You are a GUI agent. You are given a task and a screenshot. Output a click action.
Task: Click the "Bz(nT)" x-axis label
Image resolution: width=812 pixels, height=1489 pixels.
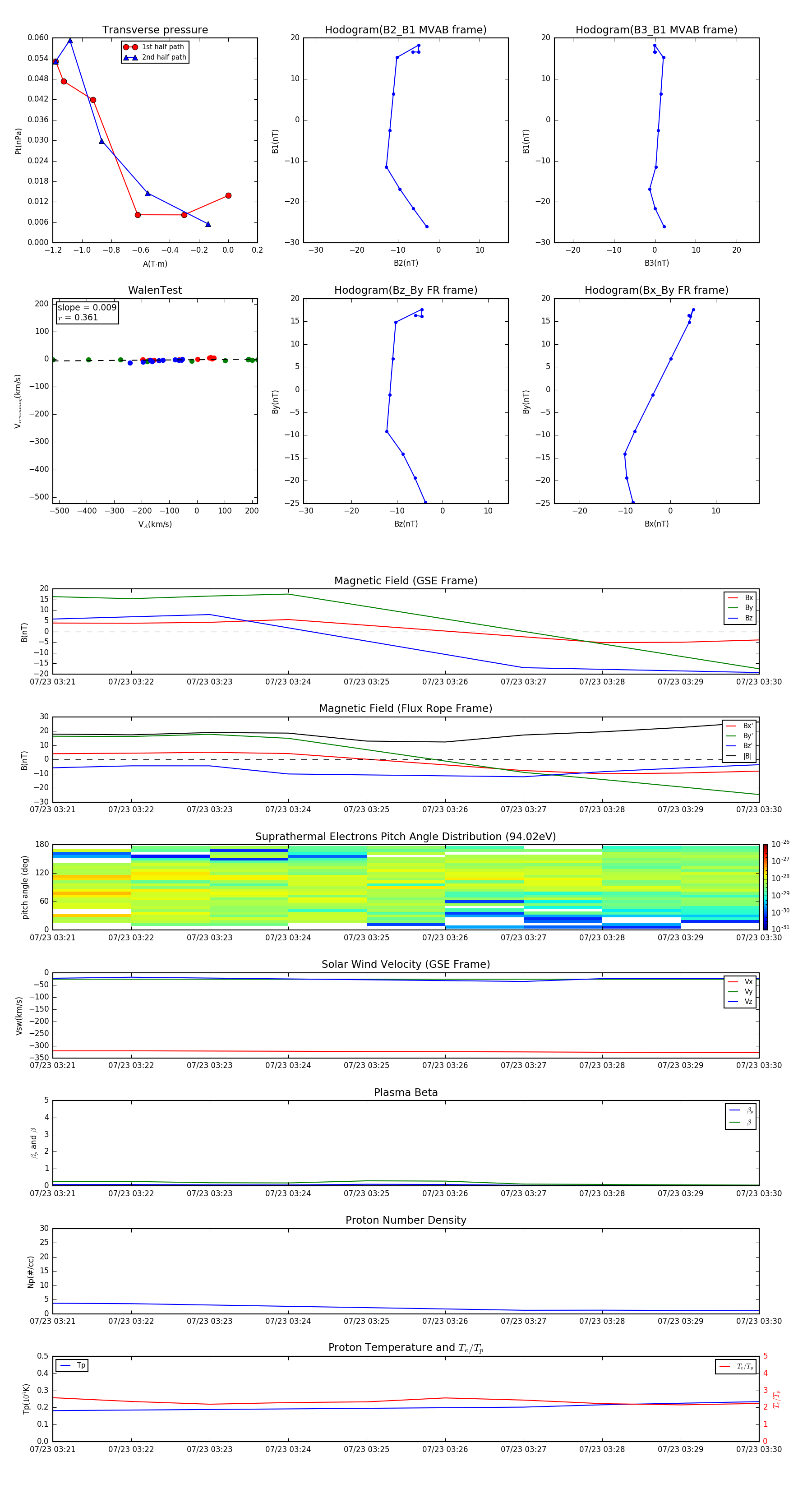click(406, 524)
